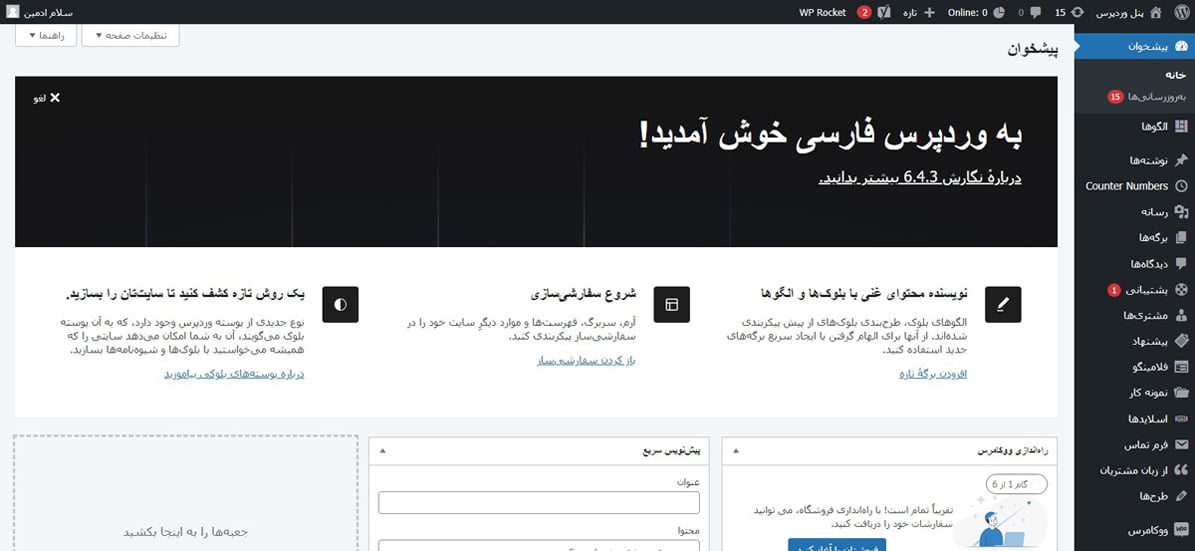Image resolution: width=1195 pixels, height=551 pixels.
Task: Dismiss the welcome panel with لغو
Action: coord(46,98)
